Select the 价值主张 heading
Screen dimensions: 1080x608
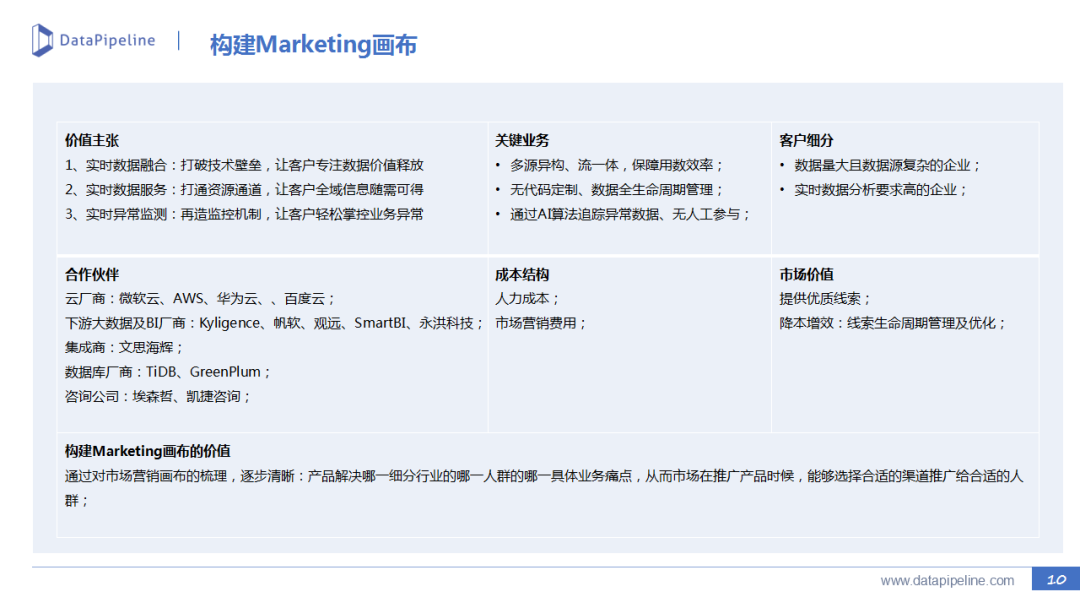92,141
